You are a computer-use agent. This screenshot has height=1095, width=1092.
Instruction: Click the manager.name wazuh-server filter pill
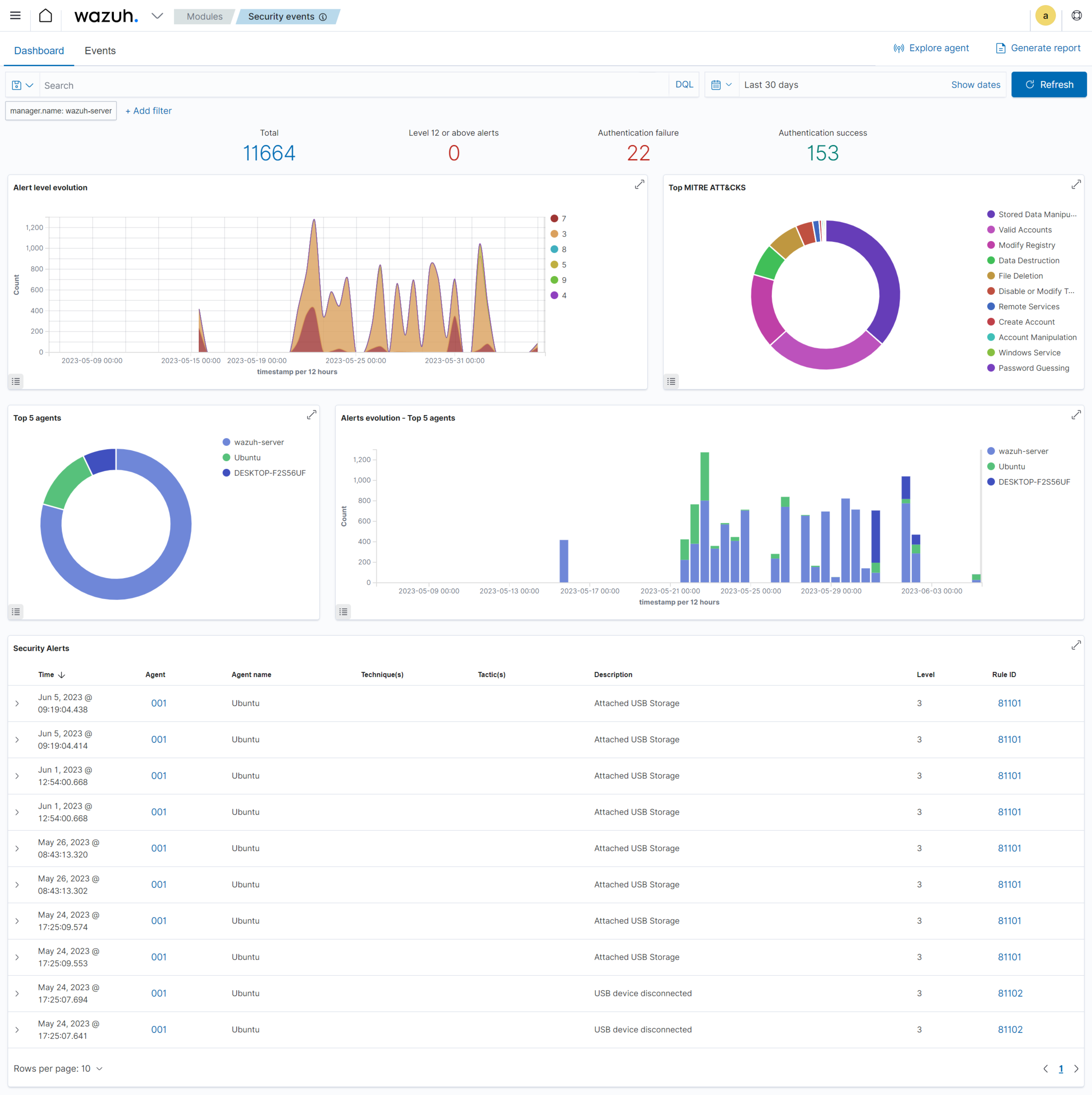(x=61, y=111)
